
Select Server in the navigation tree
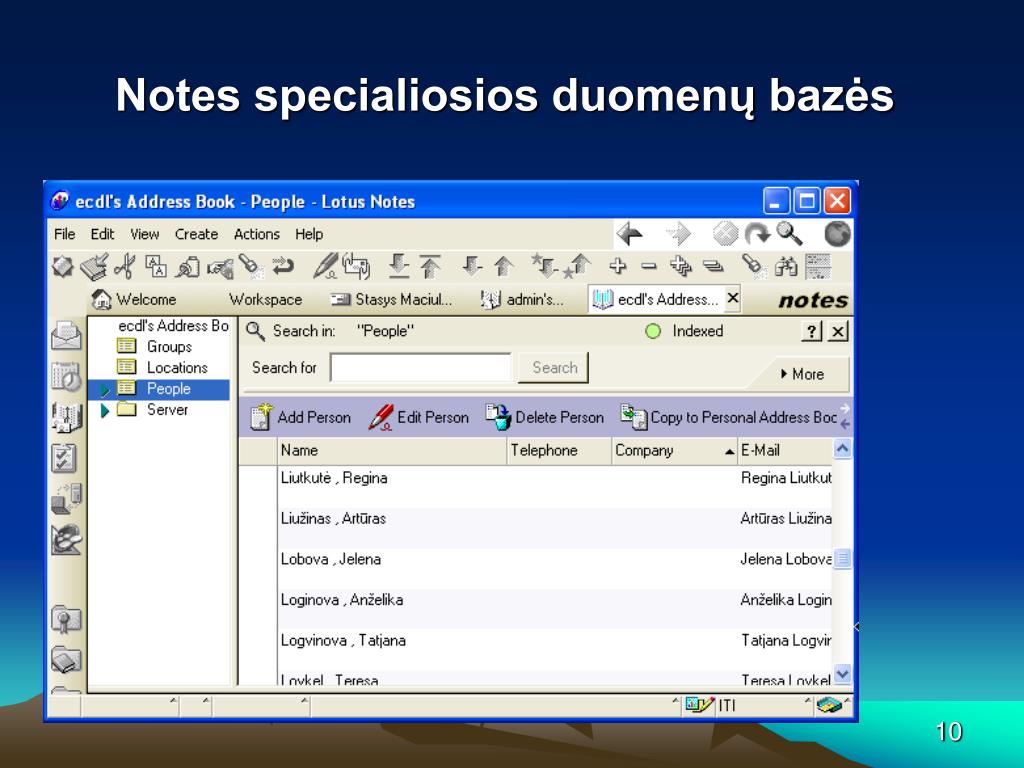pos(167,409)
